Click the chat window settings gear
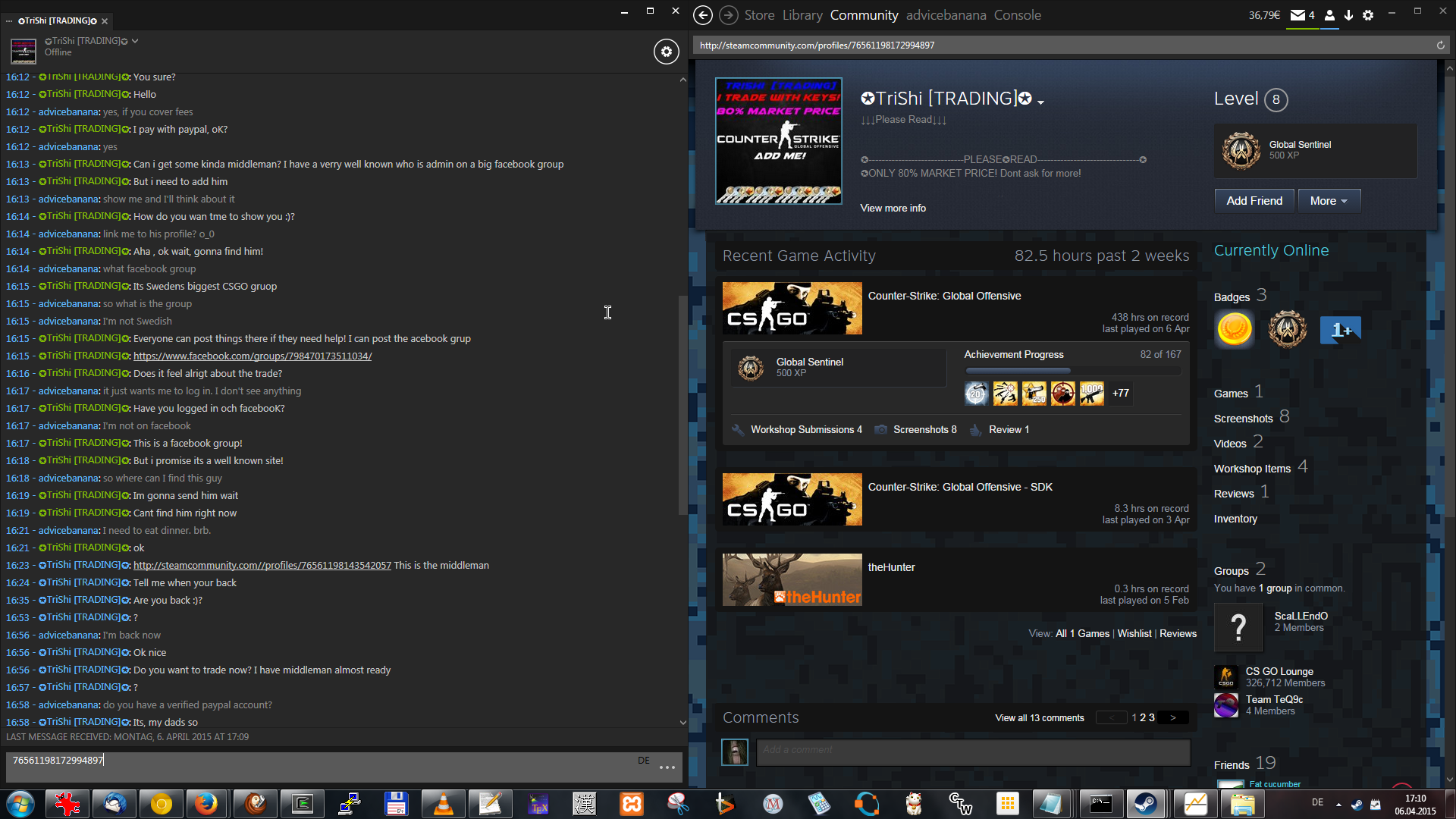Screen dimensions: 1456x819 tap(666, 52)
